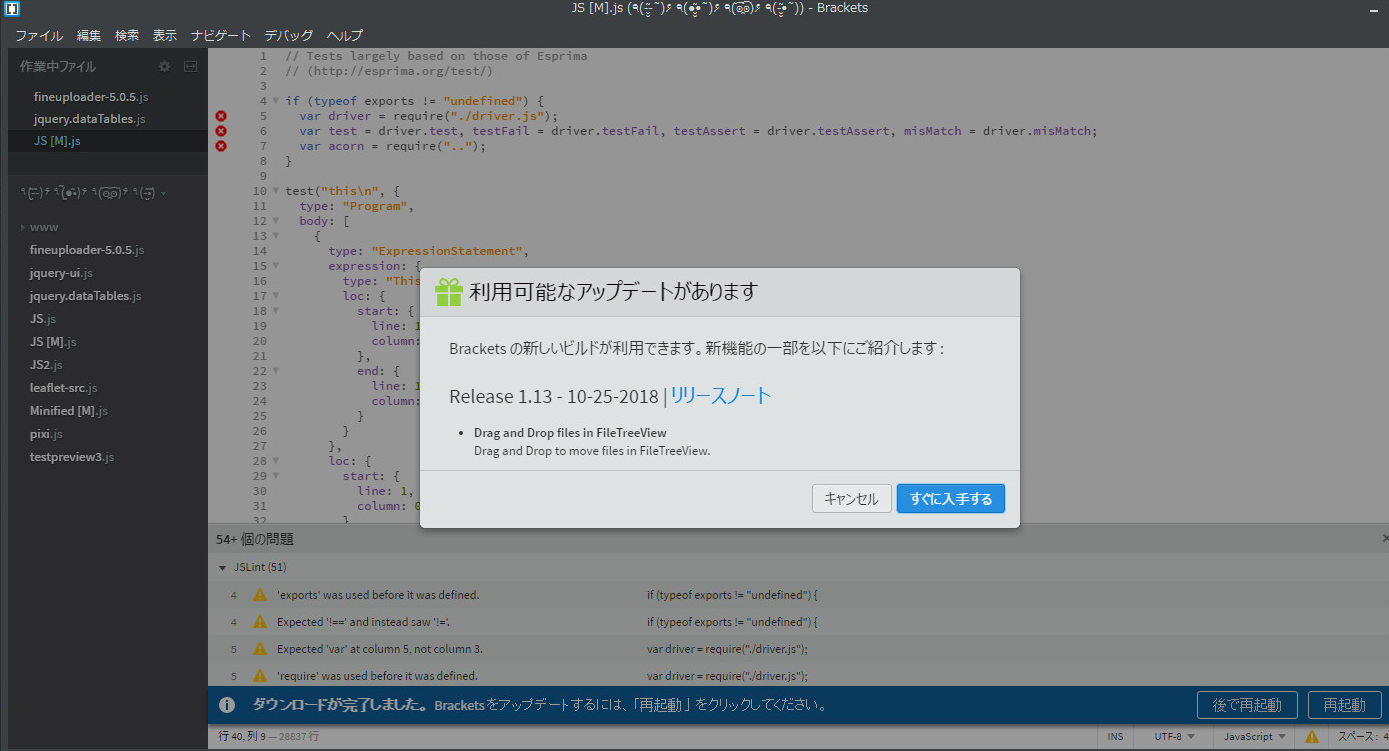Collapse the code fold at line 4
Image resolution: width=1389 pixels, height=751 pixels.
point(275,101)
